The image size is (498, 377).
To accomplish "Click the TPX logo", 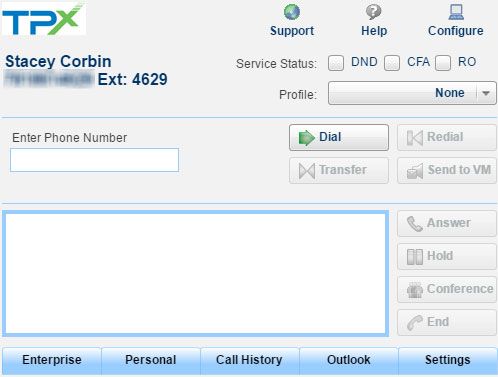I will pyautogui.click(x=44, y=18).
